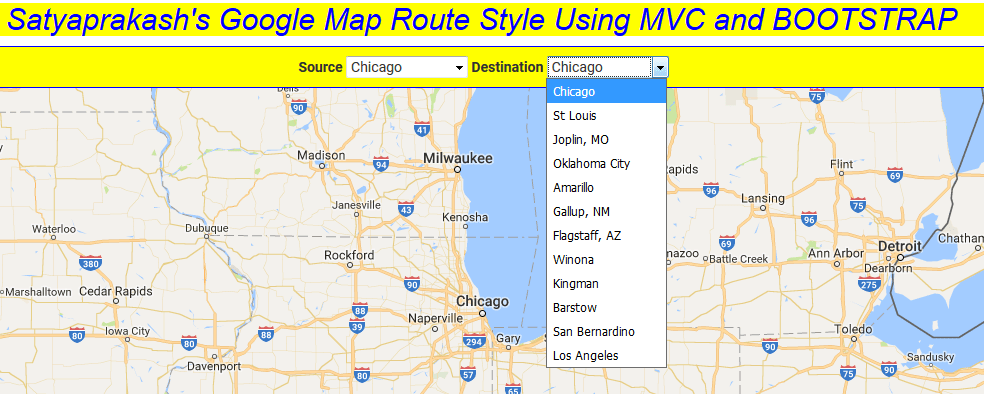
Task: Choose Joplin, MO as destination
Action: pyautogui.click(x=606, y=139)
